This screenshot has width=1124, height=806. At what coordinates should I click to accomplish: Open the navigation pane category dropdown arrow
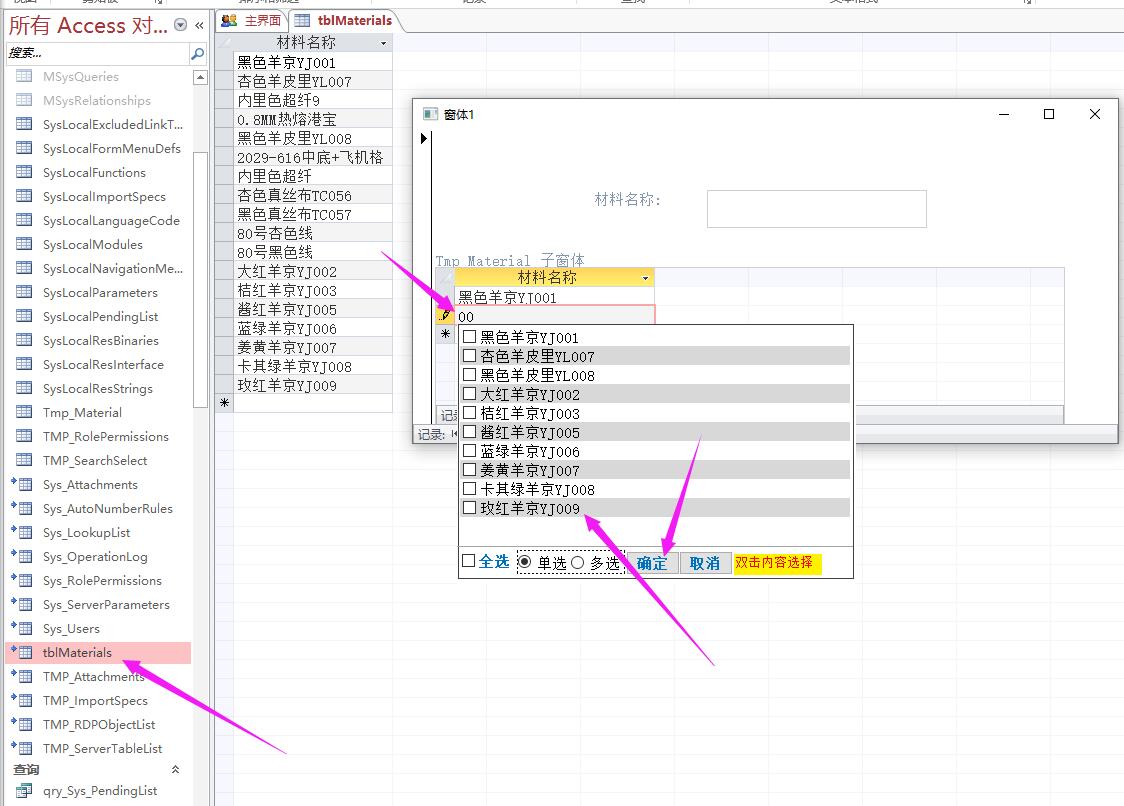[181, 25]
